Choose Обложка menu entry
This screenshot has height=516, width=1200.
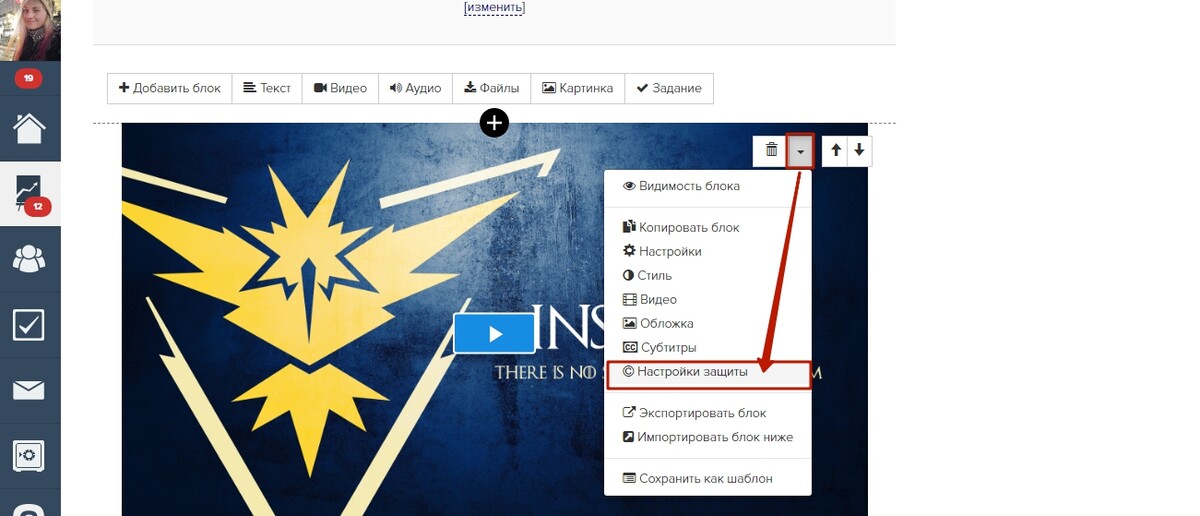pos(708,323)
